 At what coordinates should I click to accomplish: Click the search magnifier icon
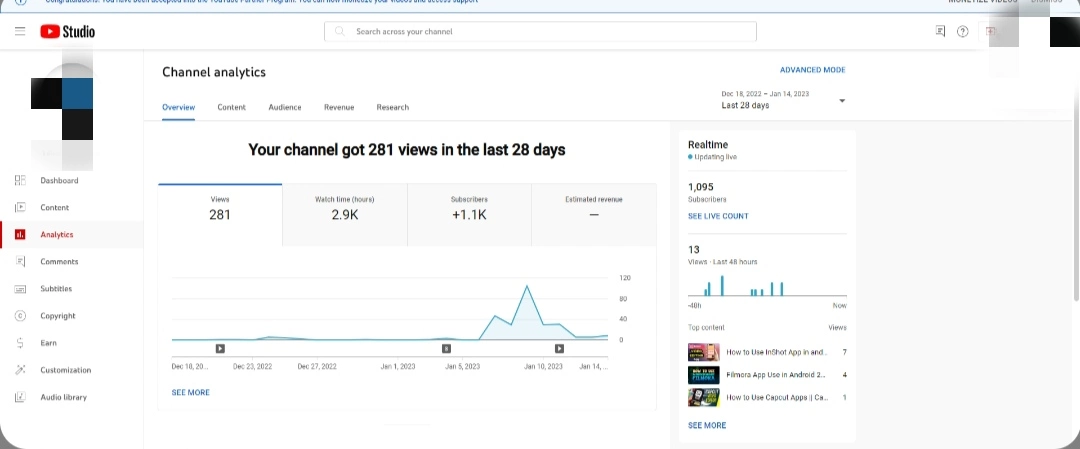coord(340,31)
